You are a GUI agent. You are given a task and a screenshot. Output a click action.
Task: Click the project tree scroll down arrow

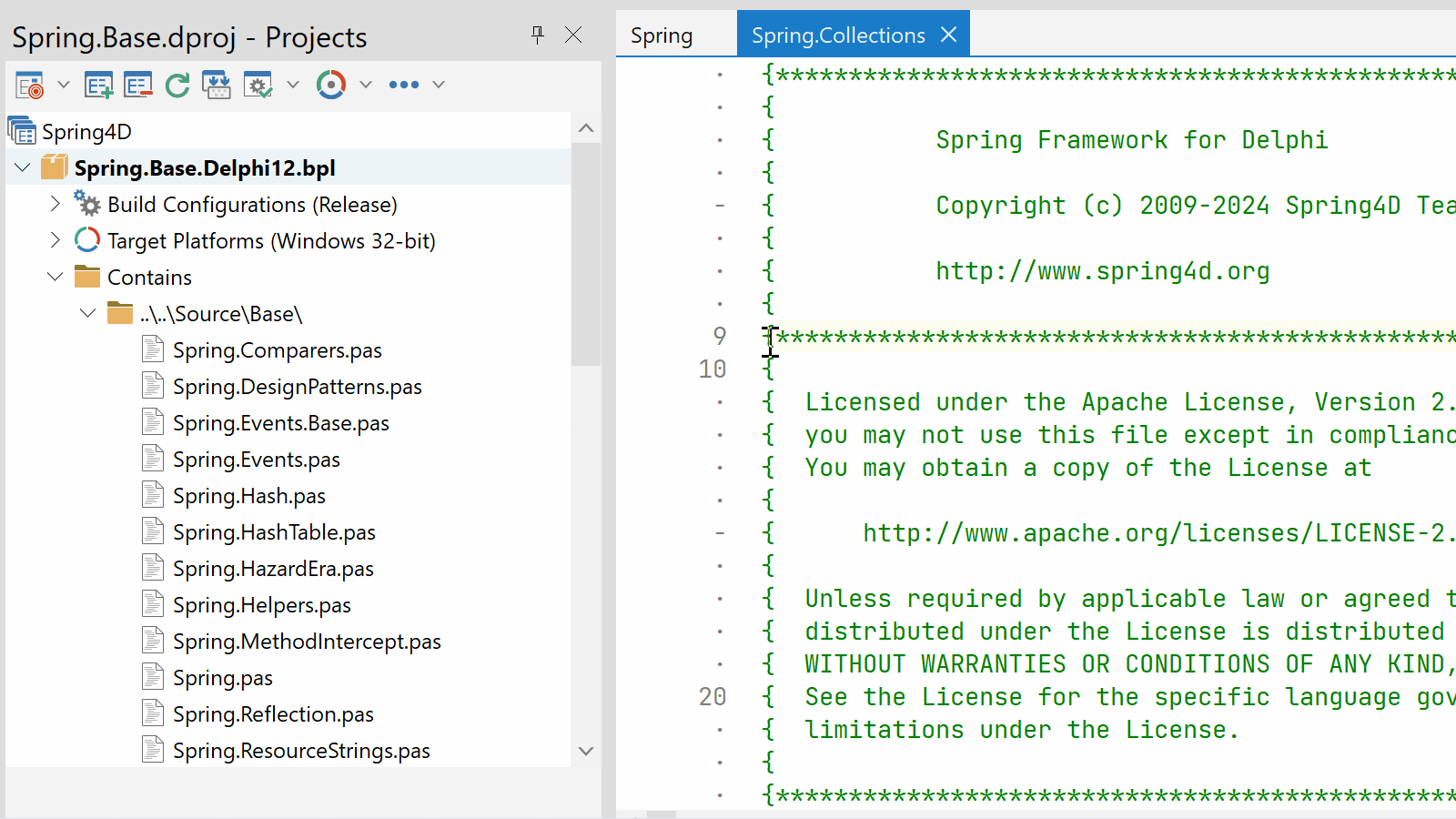point(586,752)
